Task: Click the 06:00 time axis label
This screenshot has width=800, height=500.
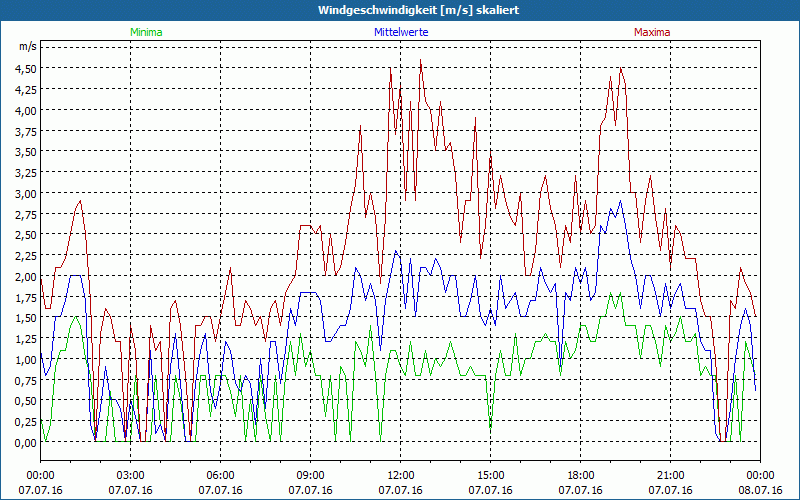Action: (221, 475)
